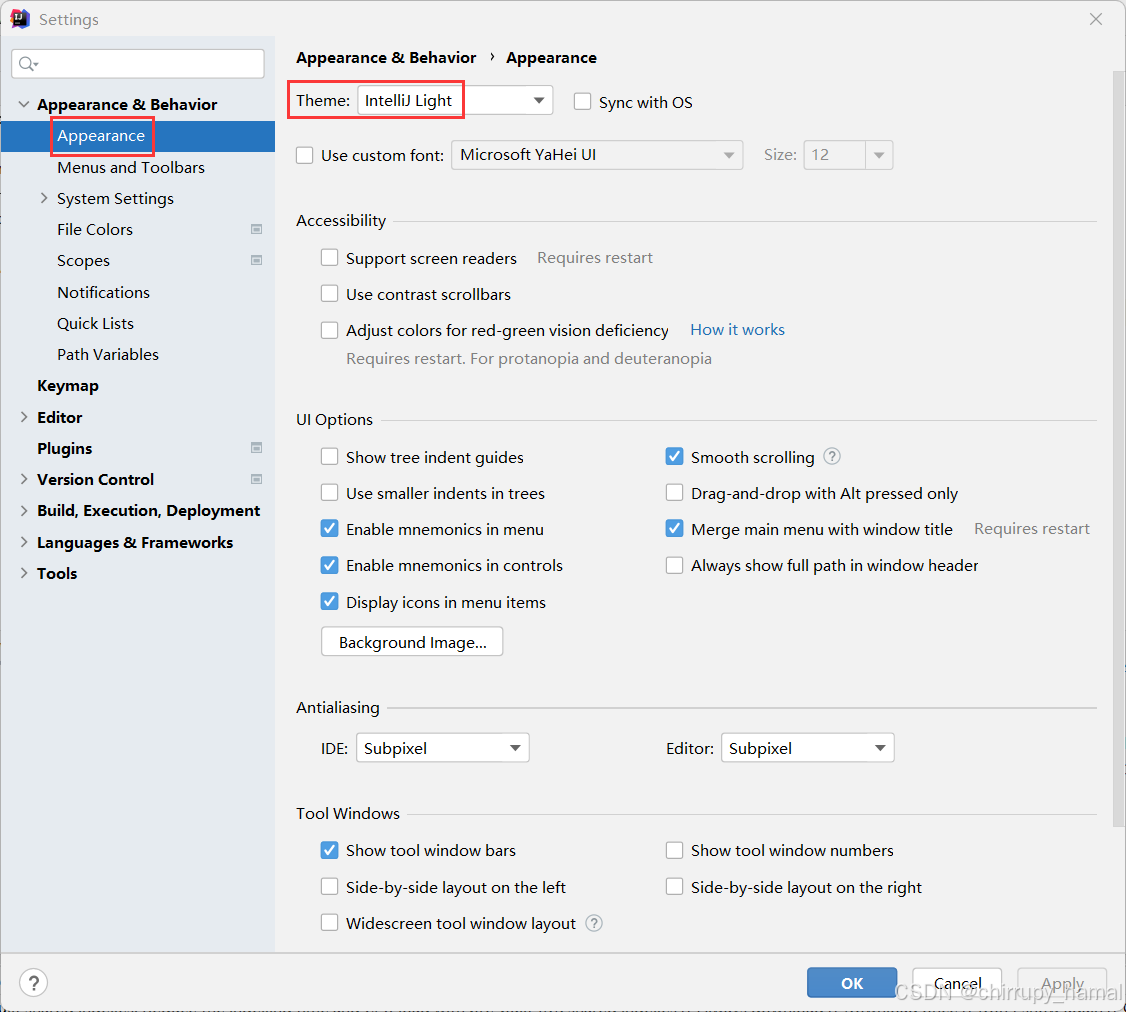1126x1012 pixels.
Task: Click the project-level icon beside Version Control
Action: click(256, 479)
